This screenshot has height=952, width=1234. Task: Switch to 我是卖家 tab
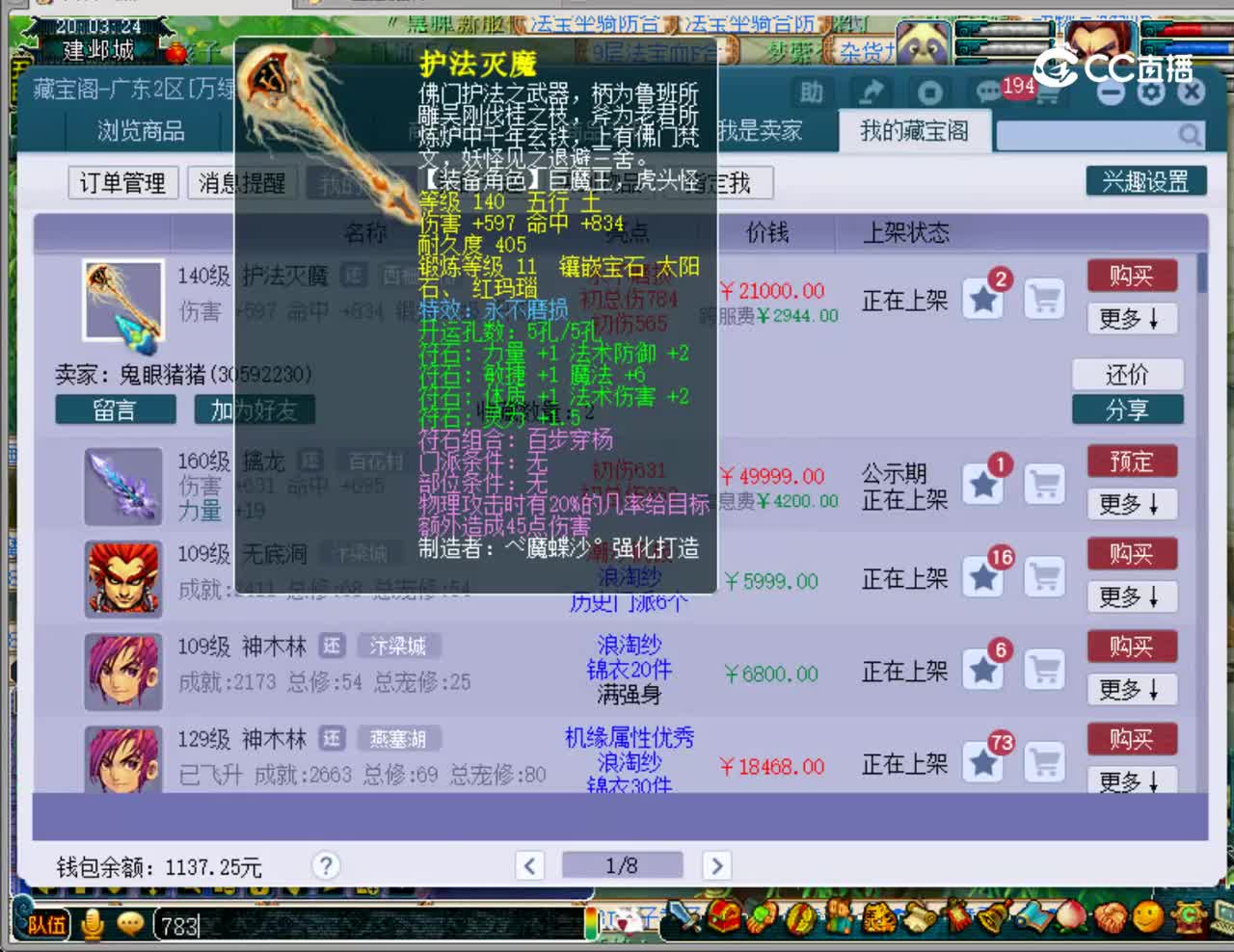[759, 131]
